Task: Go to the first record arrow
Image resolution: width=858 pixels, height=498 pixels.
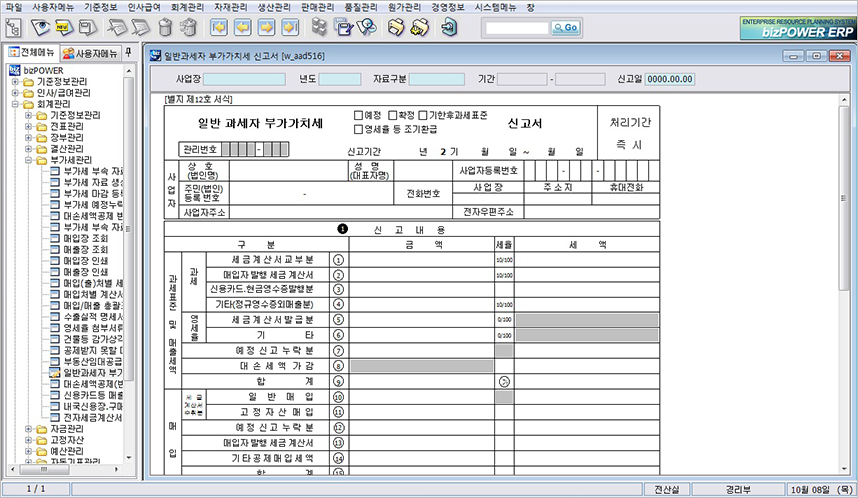Action: (x=219, y=27)
